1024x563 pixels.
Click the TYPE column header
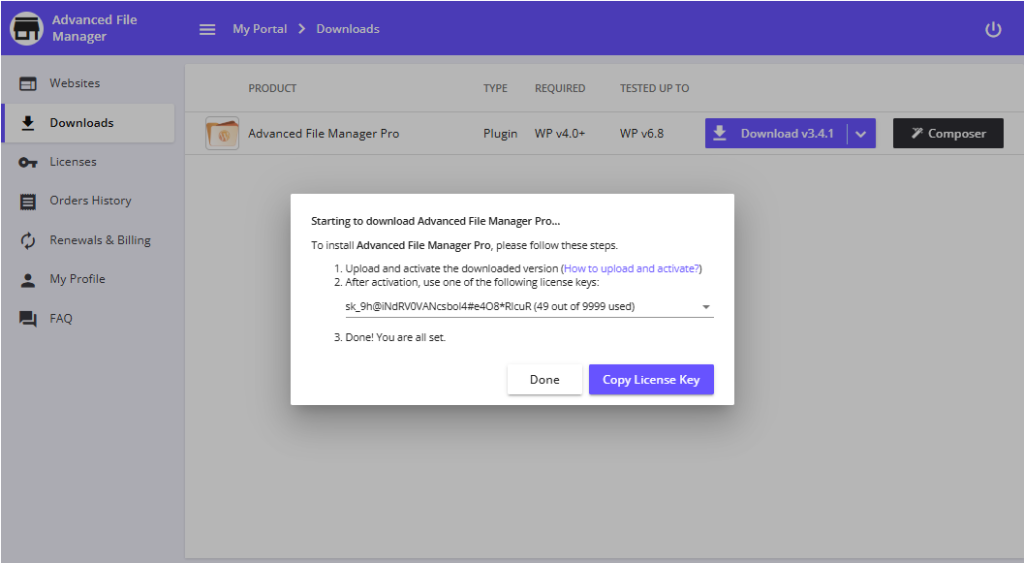pyautogui.click(x=495, y=88)
